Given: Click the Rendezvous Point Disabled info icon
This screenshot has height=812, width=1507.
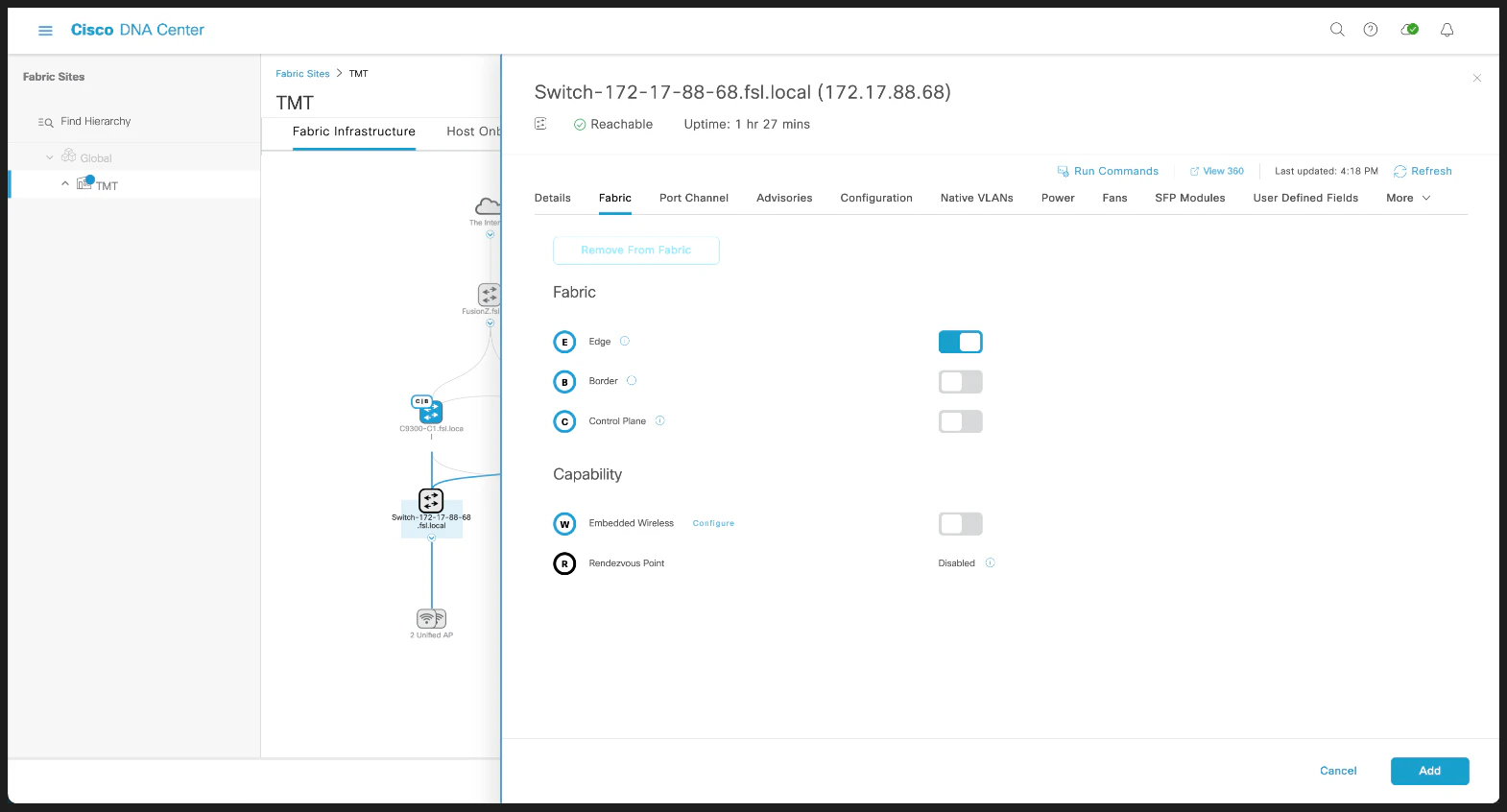Looking at the screenshot, I should tap(990, 562).
